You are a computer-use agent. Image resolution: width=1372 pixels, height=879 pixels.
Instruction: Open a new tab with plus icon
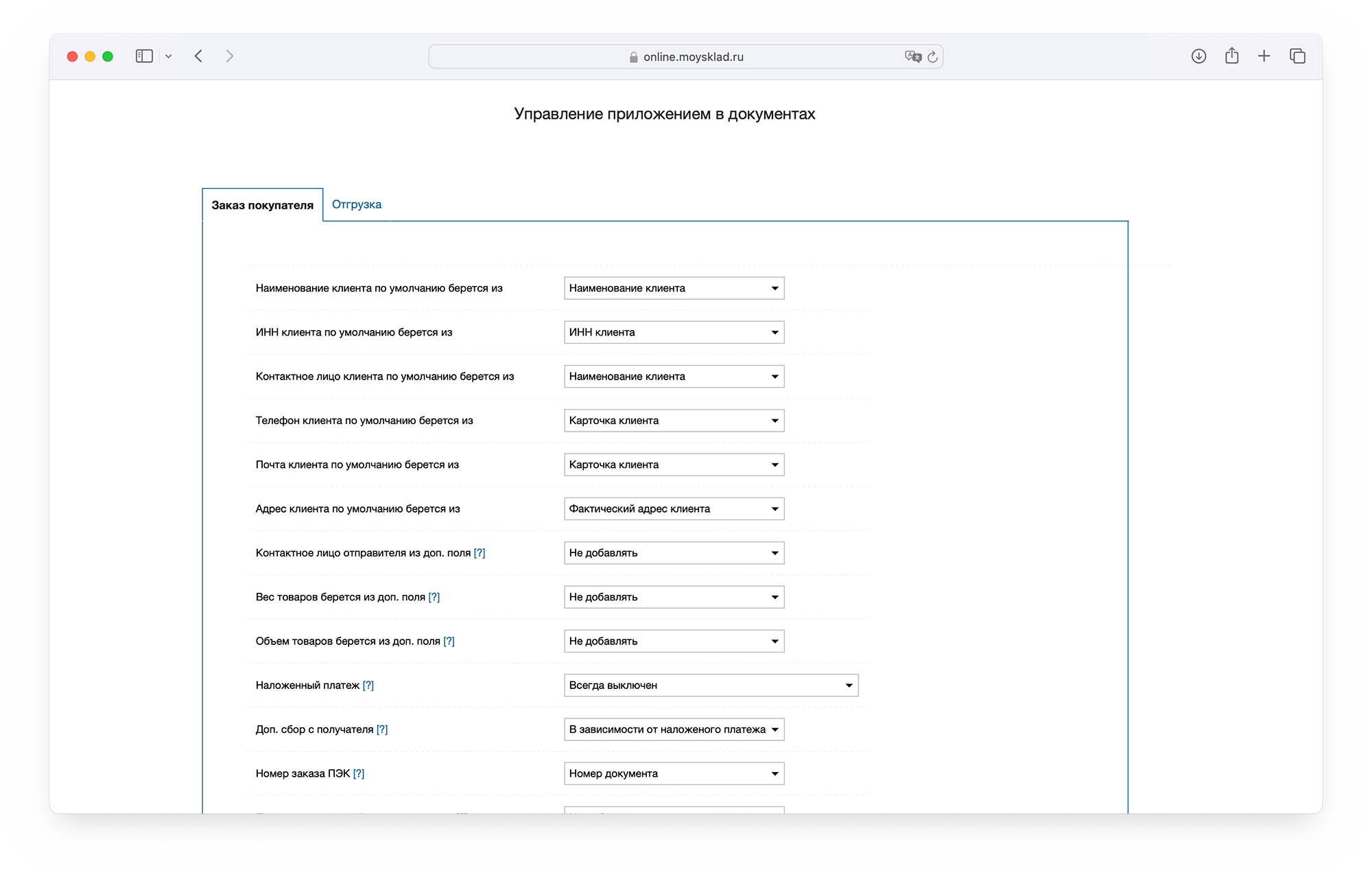(x=1264, y=56)
